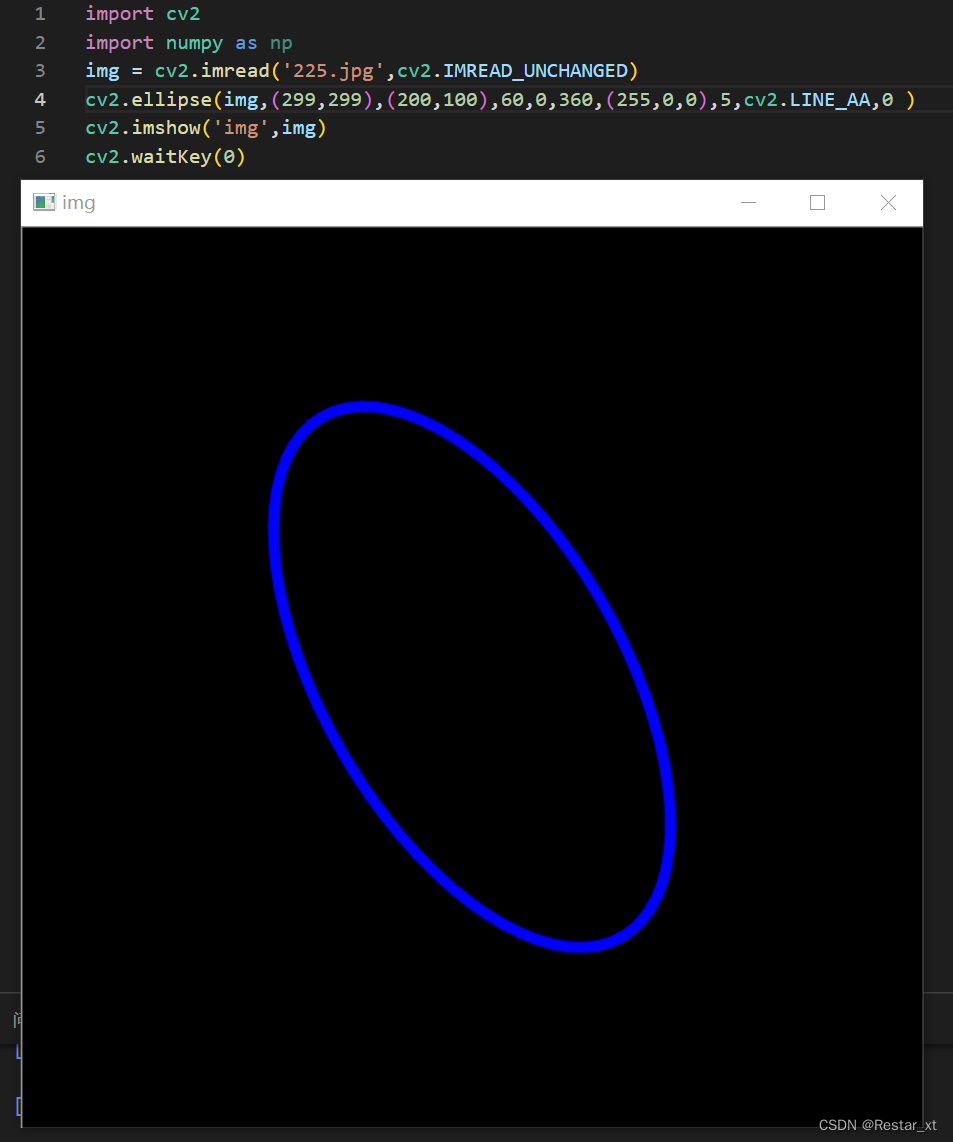Click 'cv2.ellipse' on line 4
The height and width of the screenshot is (1142, 953).
click(149, 100)
